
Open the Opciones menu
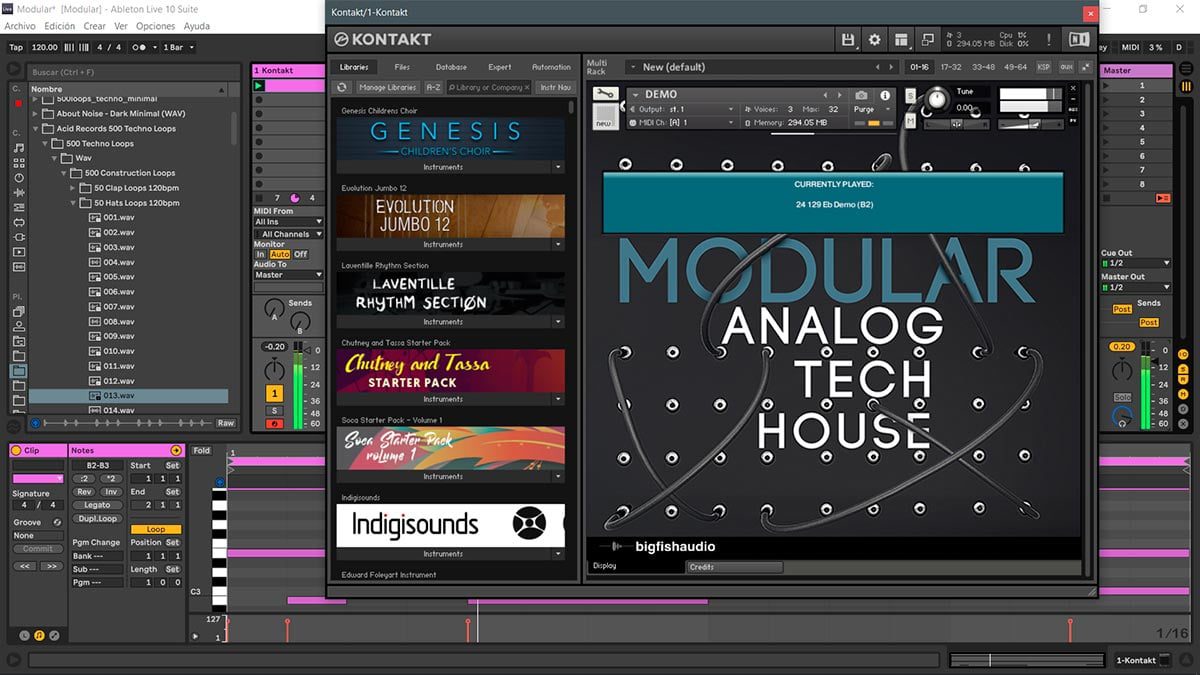pyautogui.click(x=155, y=26)
